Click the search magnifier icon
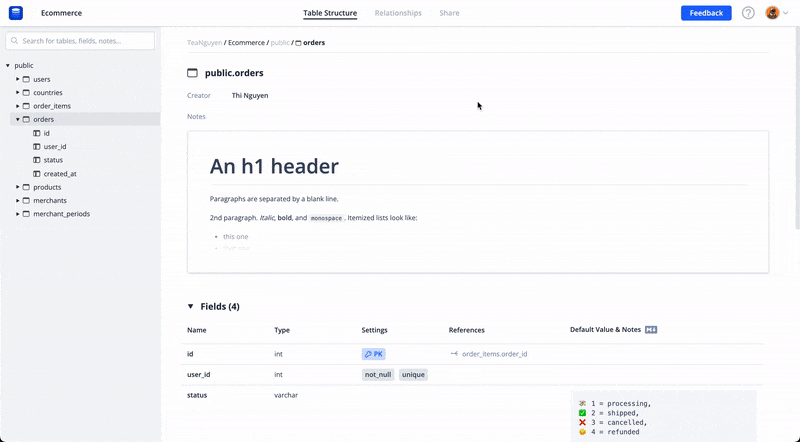This screenshot has width=800, height=442. pyautogui.click(x=14, y=41)
